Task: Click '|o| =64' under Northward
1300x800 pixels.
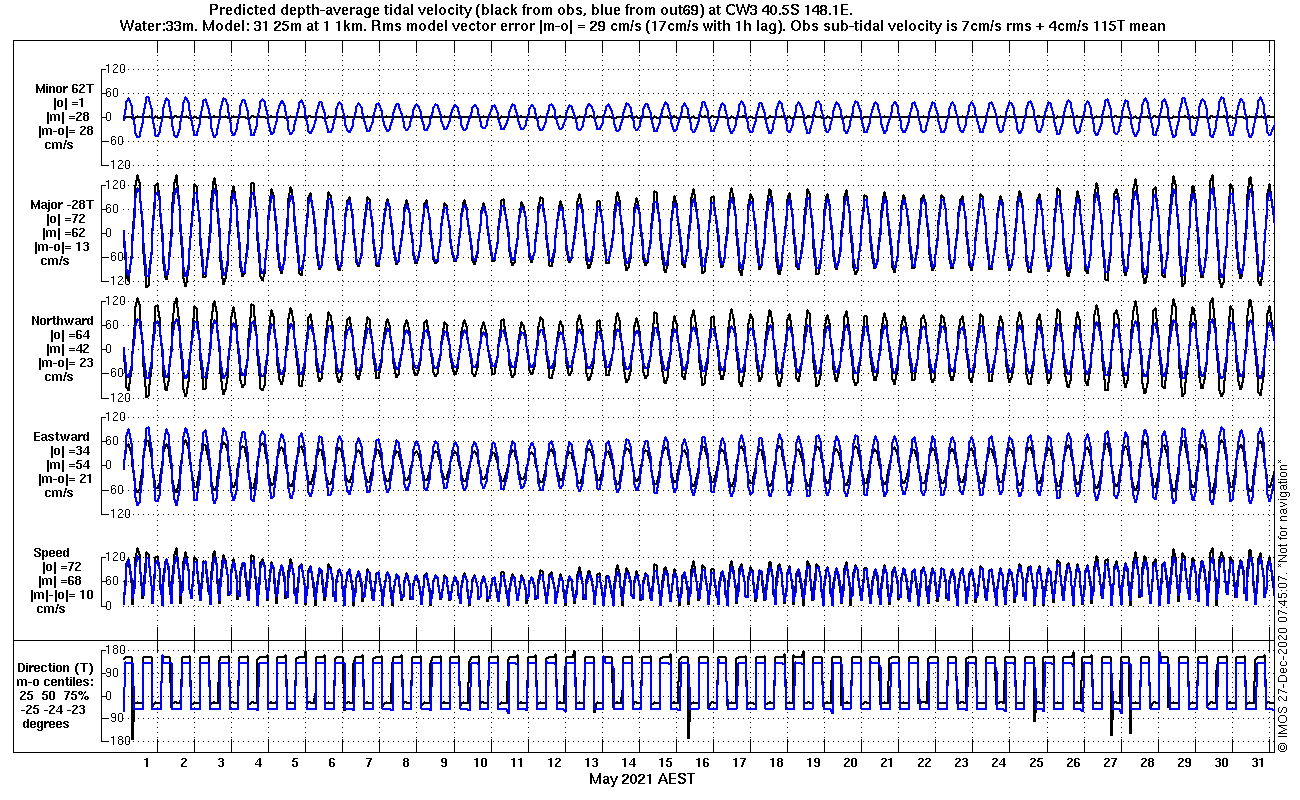Action: tap(70, 335)
